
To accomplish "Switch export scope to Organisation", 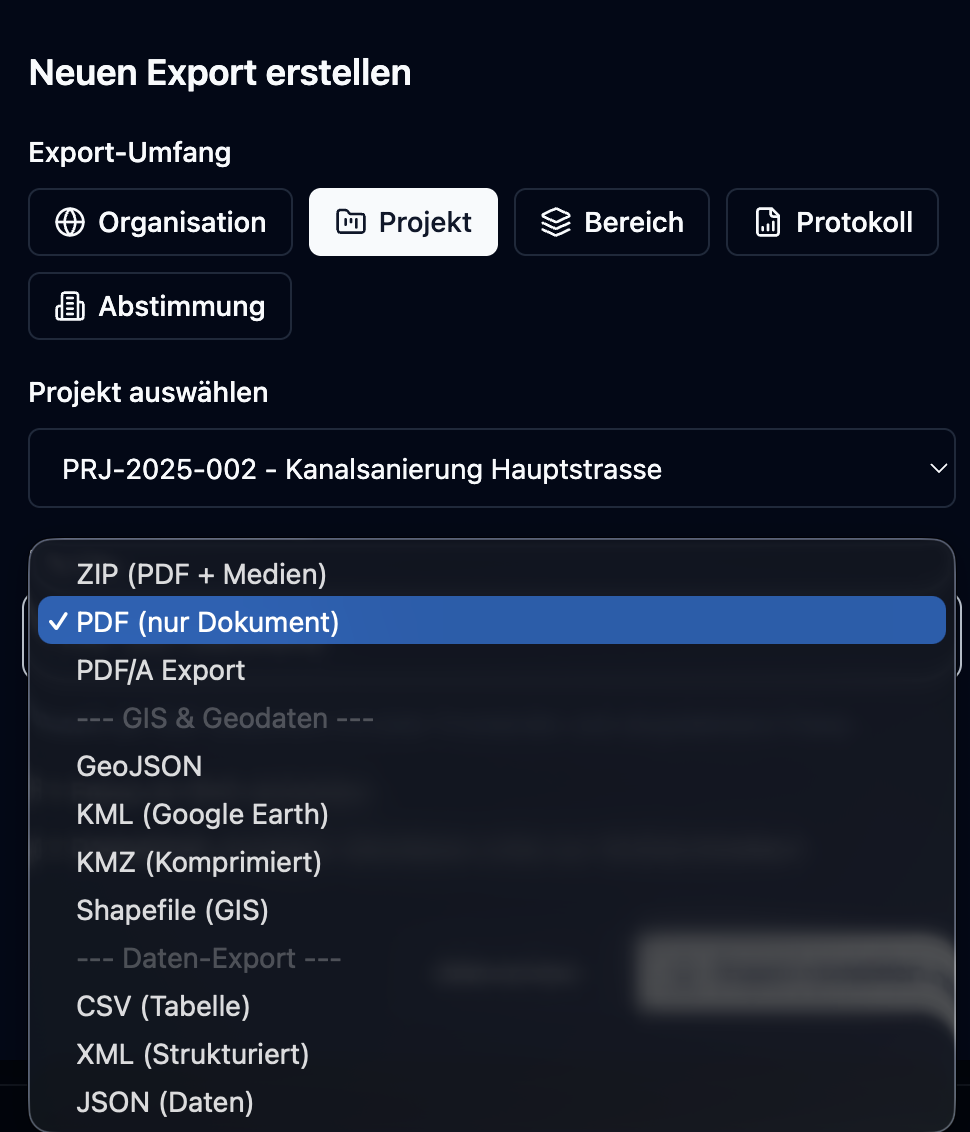I will [x=160, y=222].
